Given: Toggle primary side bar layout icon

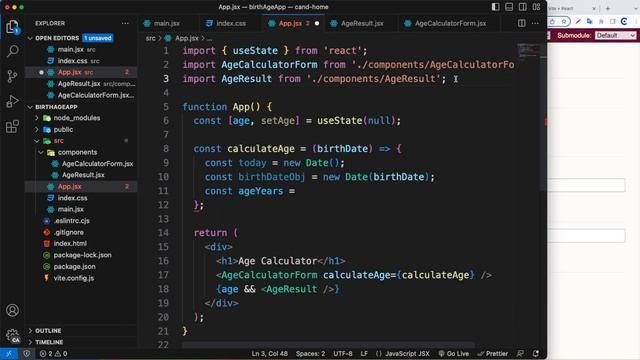Looking at the screenshot, I should pos(496,7).
